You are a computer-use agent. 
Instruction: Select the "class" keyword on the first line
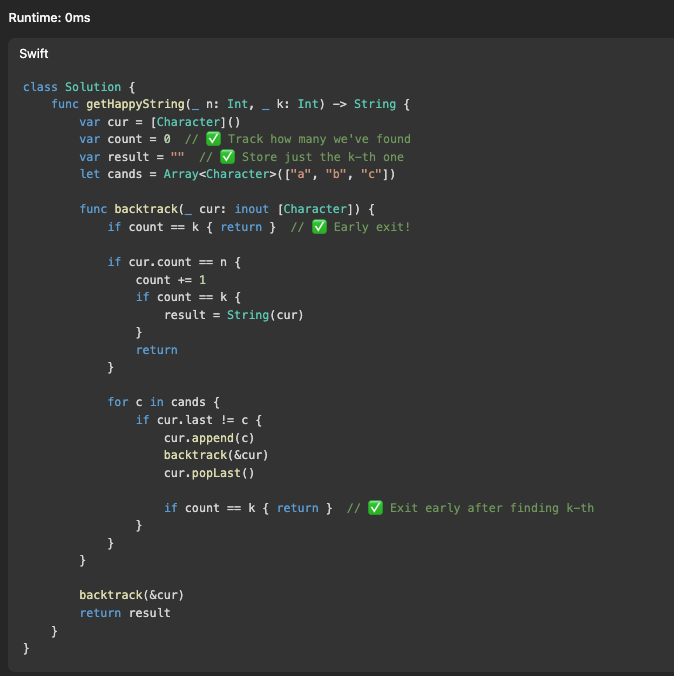40,87
